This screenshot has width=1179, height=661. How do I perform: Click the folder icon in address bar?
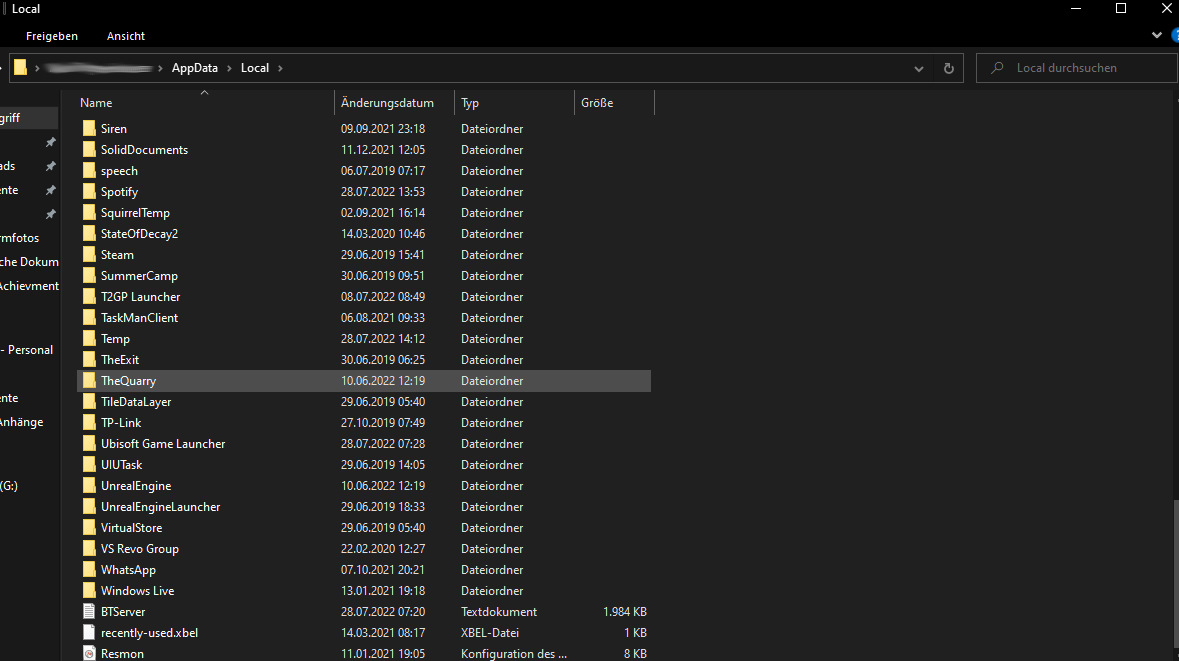[x=20, y=68]
